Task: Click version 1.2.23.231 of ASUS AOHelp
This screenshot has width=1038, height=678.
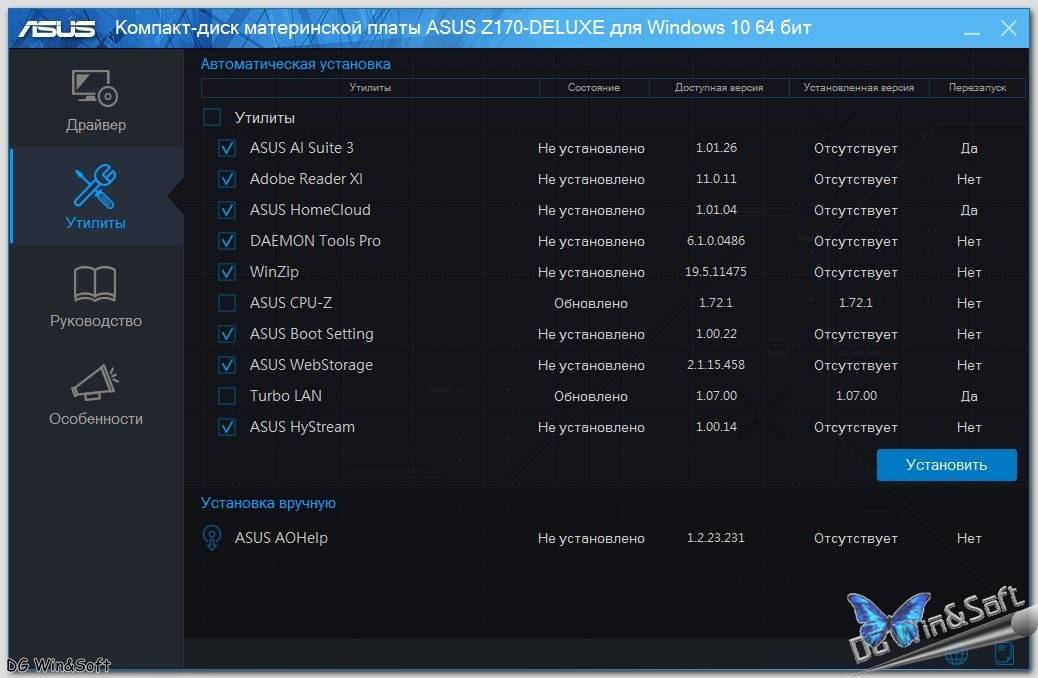Action: tap(716, 538)
